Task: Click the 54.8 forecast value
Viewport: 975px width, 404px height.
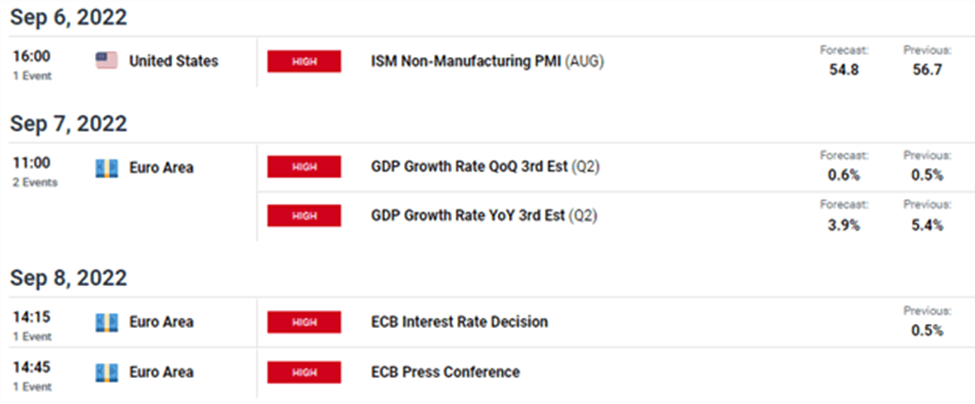Action: (x=844, y=69)
